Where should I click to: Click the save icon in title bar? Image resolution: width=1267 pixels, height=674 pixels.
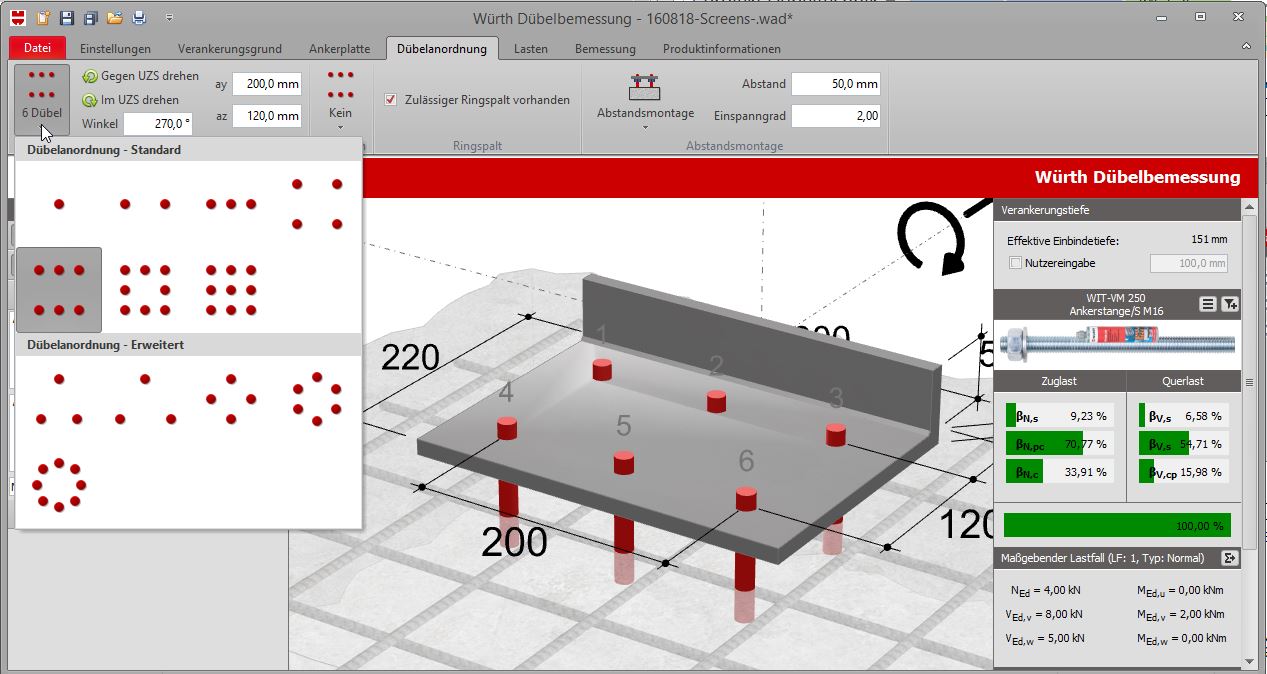point(66,17)
